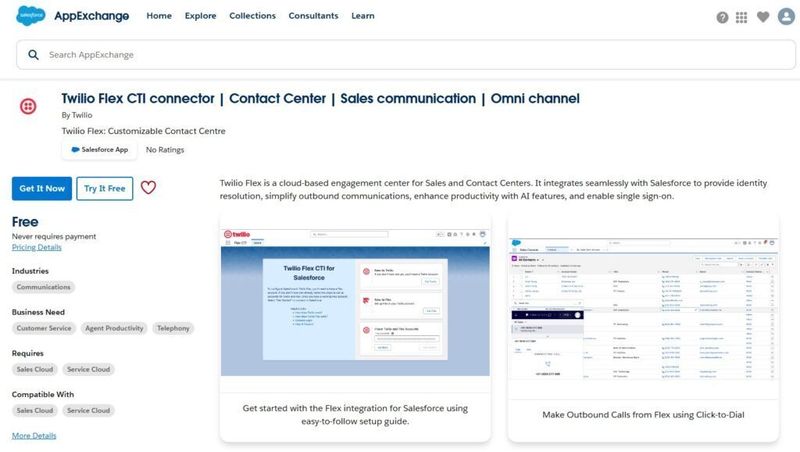This screenshot has width=800, height=452.
Task: Click the Salesforce App badge
Action: point(99,149)
